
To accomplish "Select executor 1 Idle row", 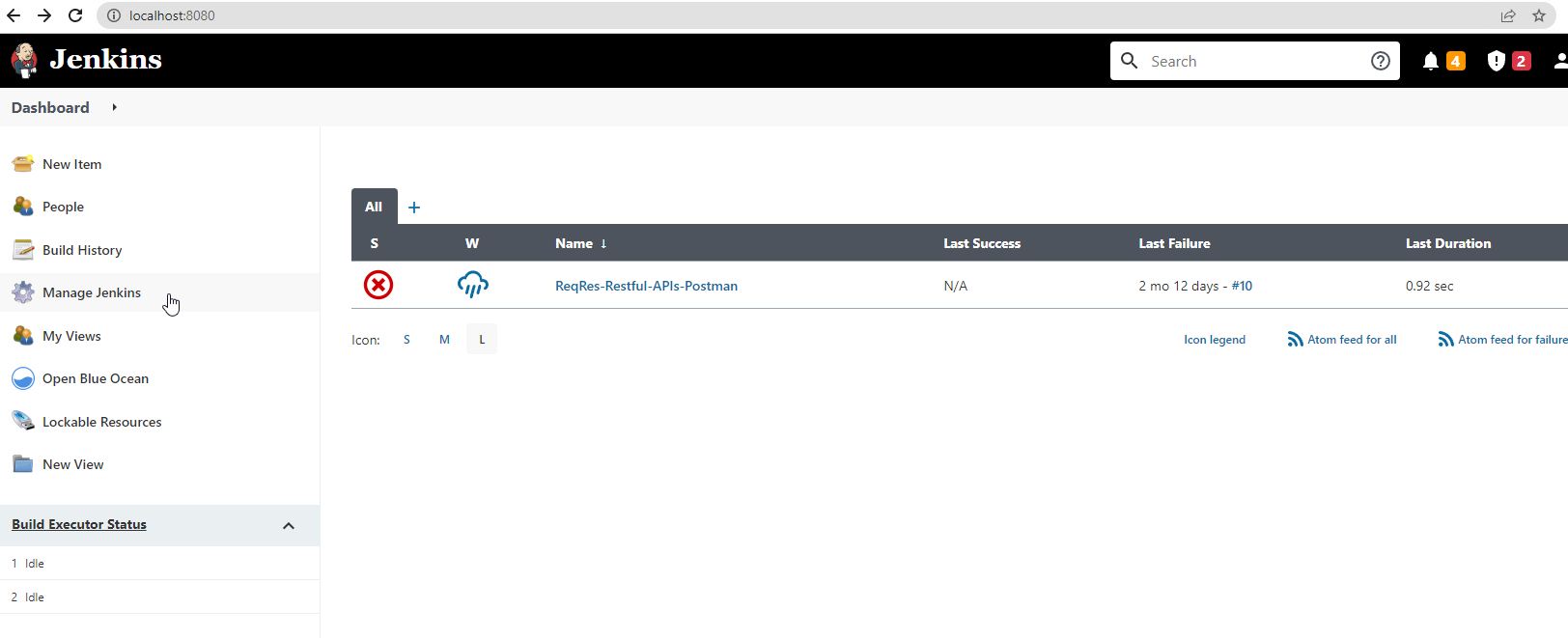I will click(x=159, y=563).
